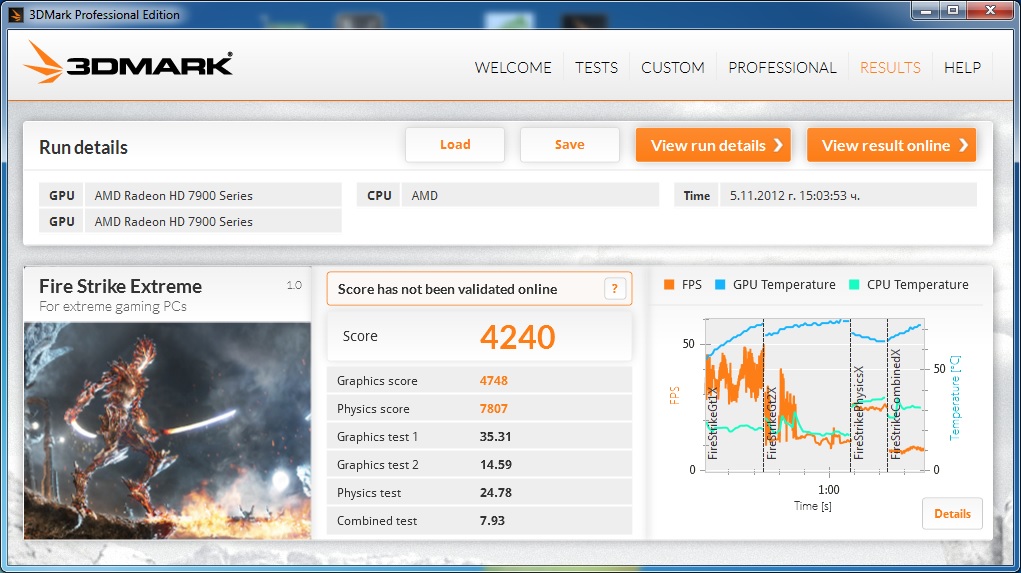Viewport: 1021px width, 573px height.
Task: Click the Physics test value 24.78
Action: click(x=496, y=493)
